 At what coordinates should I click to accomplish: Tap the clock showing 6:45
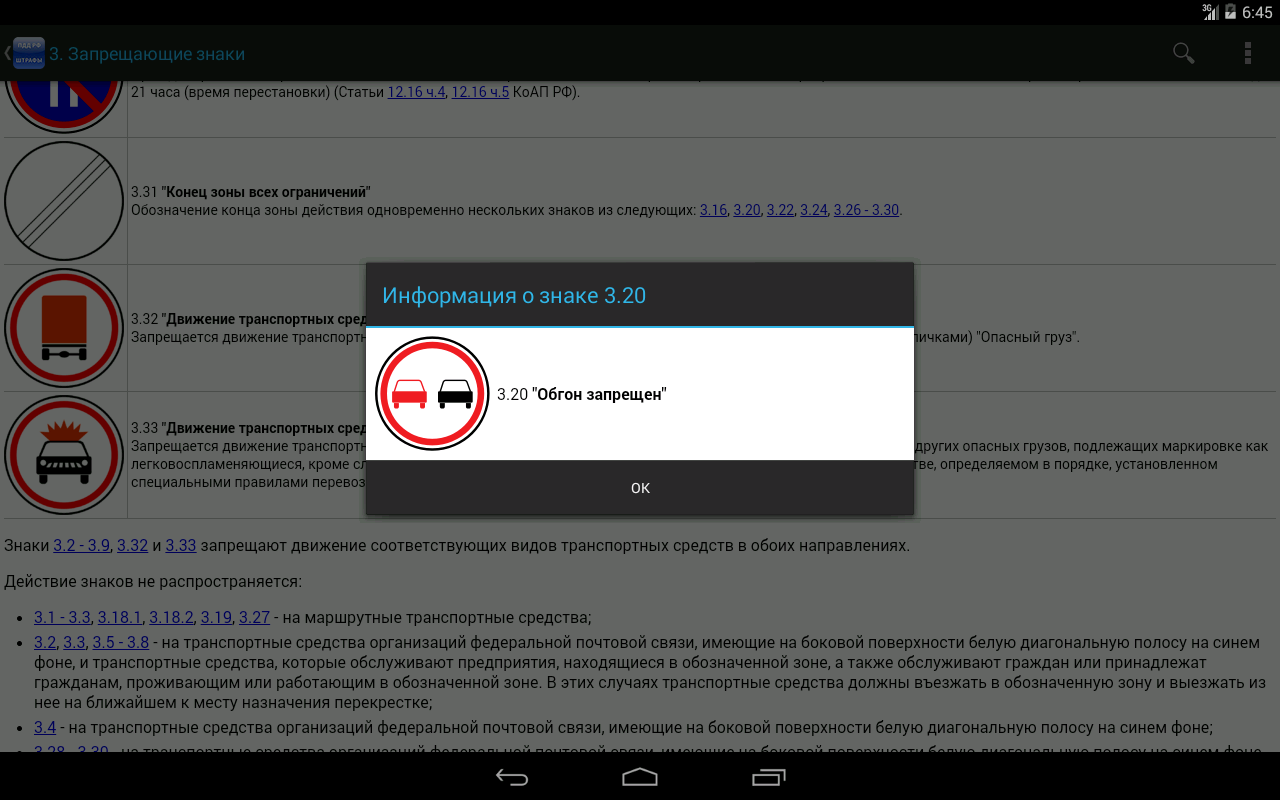point(1257,12)
